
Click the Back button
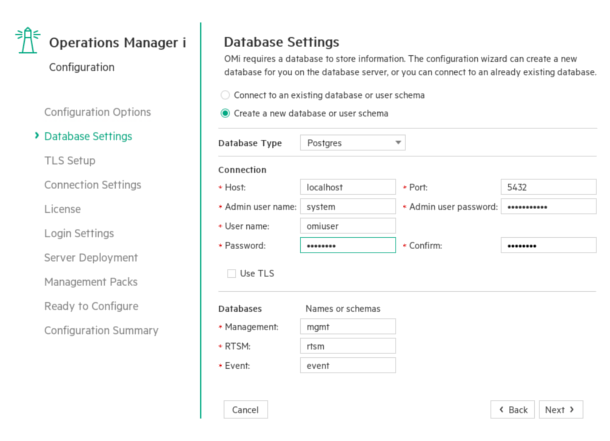512,410
